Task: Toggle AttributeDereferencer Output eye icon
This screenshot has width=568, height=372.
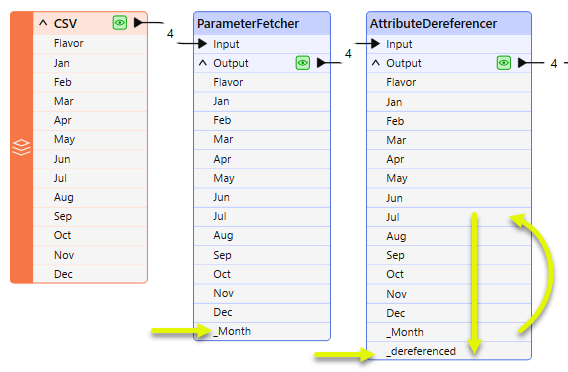Action: click(504, 63)
